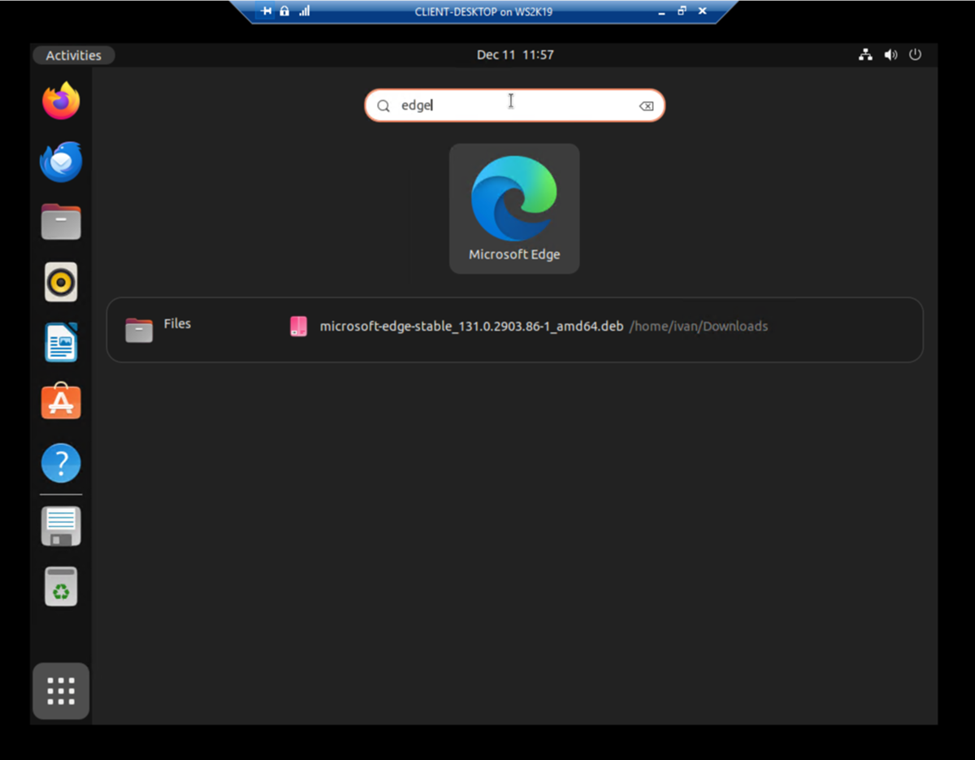
Task: Show the applications grid
Action: (61, 691)
